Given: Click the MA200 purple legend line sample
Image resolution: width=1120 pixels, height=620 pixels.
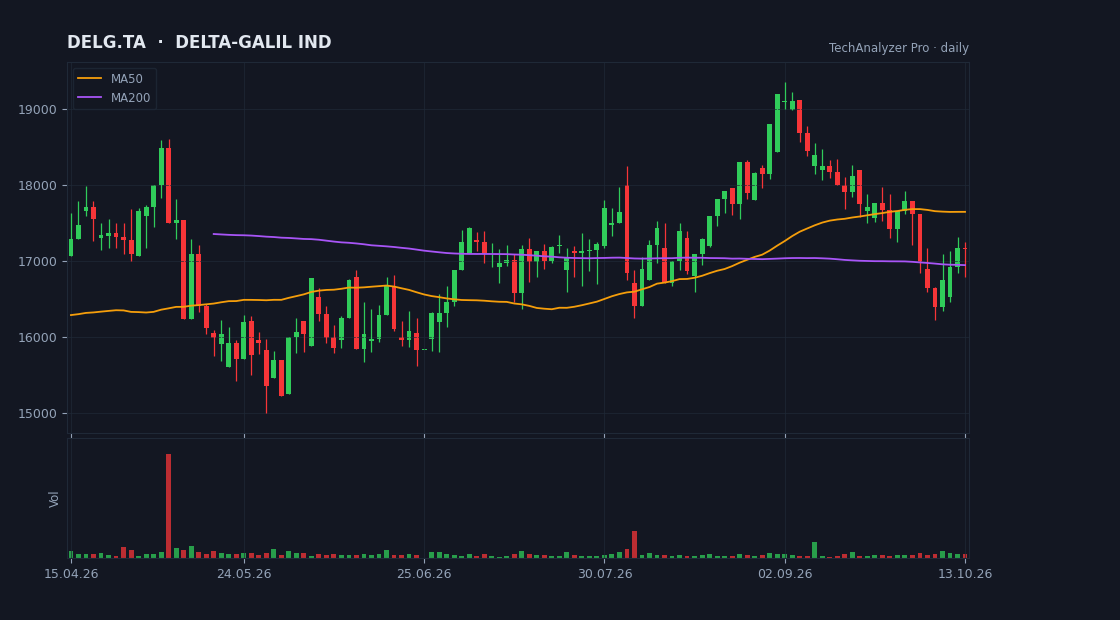Looking at the screenshot, I should [x=89, y=98].
